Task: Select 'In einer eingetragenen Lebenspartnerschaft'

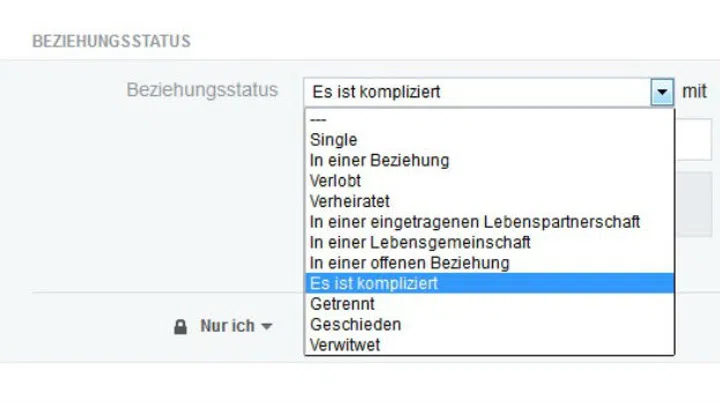Action: point(489,222)
